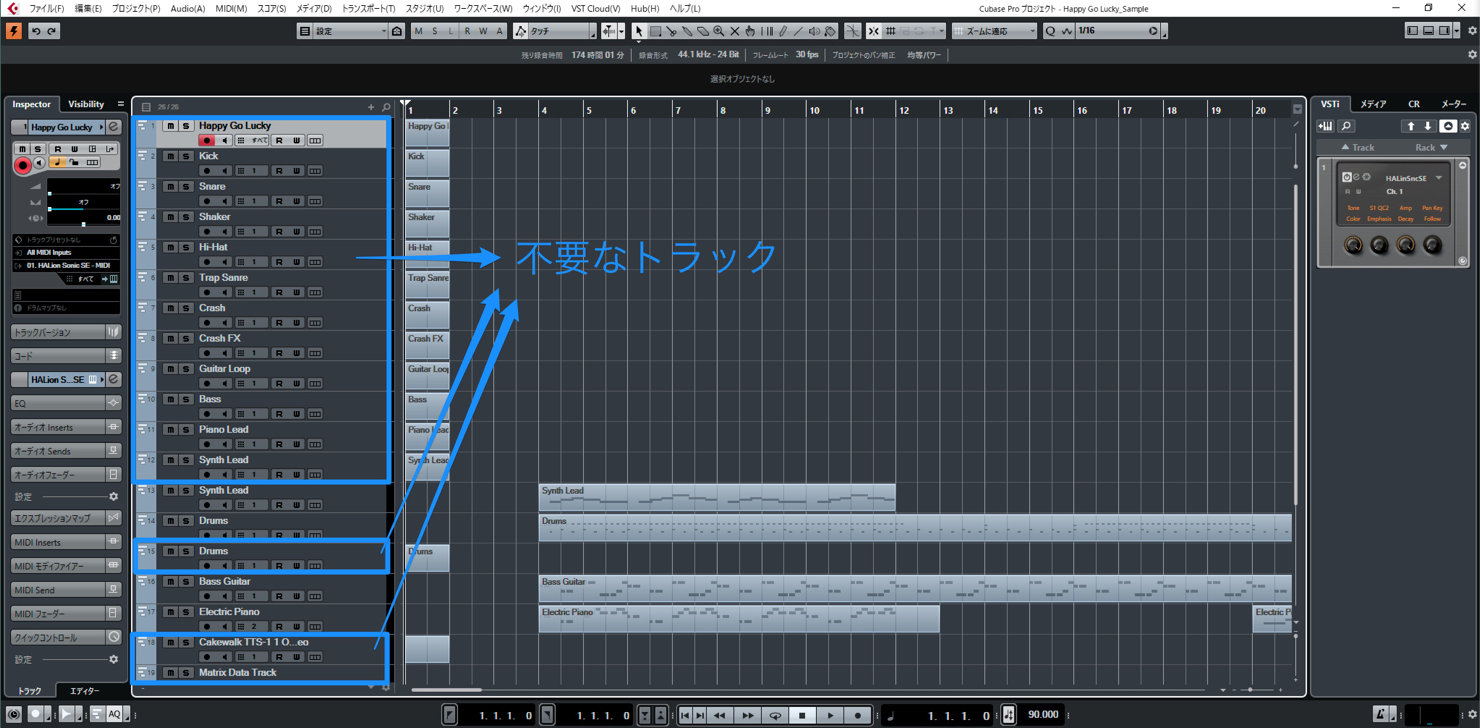
Task: Click the transport Rewind button
Action: point(720,715)
